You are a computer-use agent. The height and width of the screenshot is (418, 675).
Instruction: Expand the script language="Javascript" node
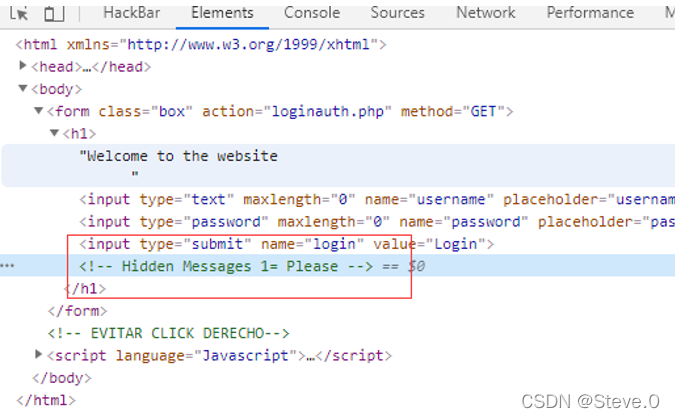(x=39, y=355)
